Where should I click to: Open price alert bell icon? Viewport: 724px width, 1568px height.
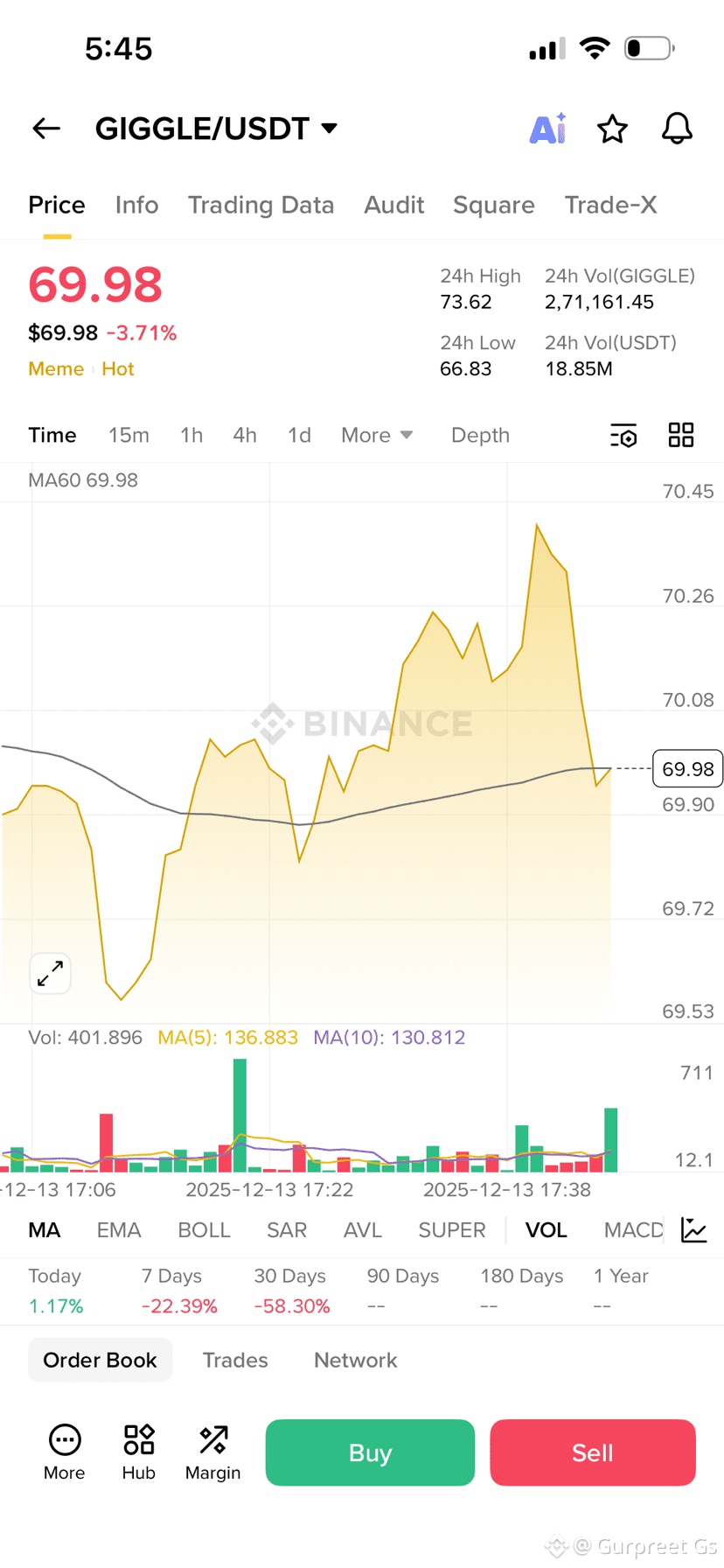[x=677, y=129]
